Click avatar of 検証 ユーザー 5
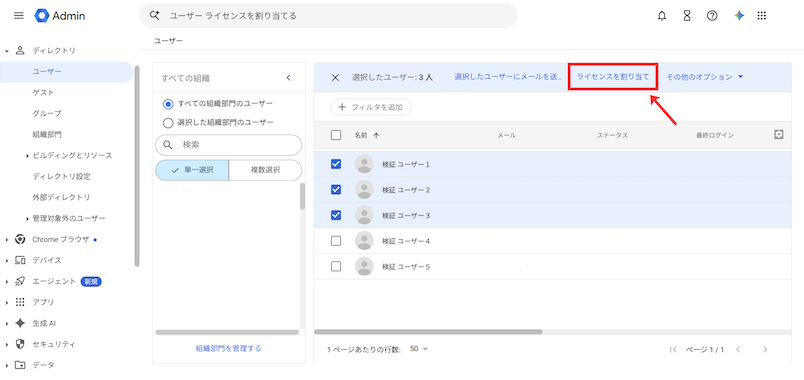The height and width of the screenshot is (380, 804). 364,266
